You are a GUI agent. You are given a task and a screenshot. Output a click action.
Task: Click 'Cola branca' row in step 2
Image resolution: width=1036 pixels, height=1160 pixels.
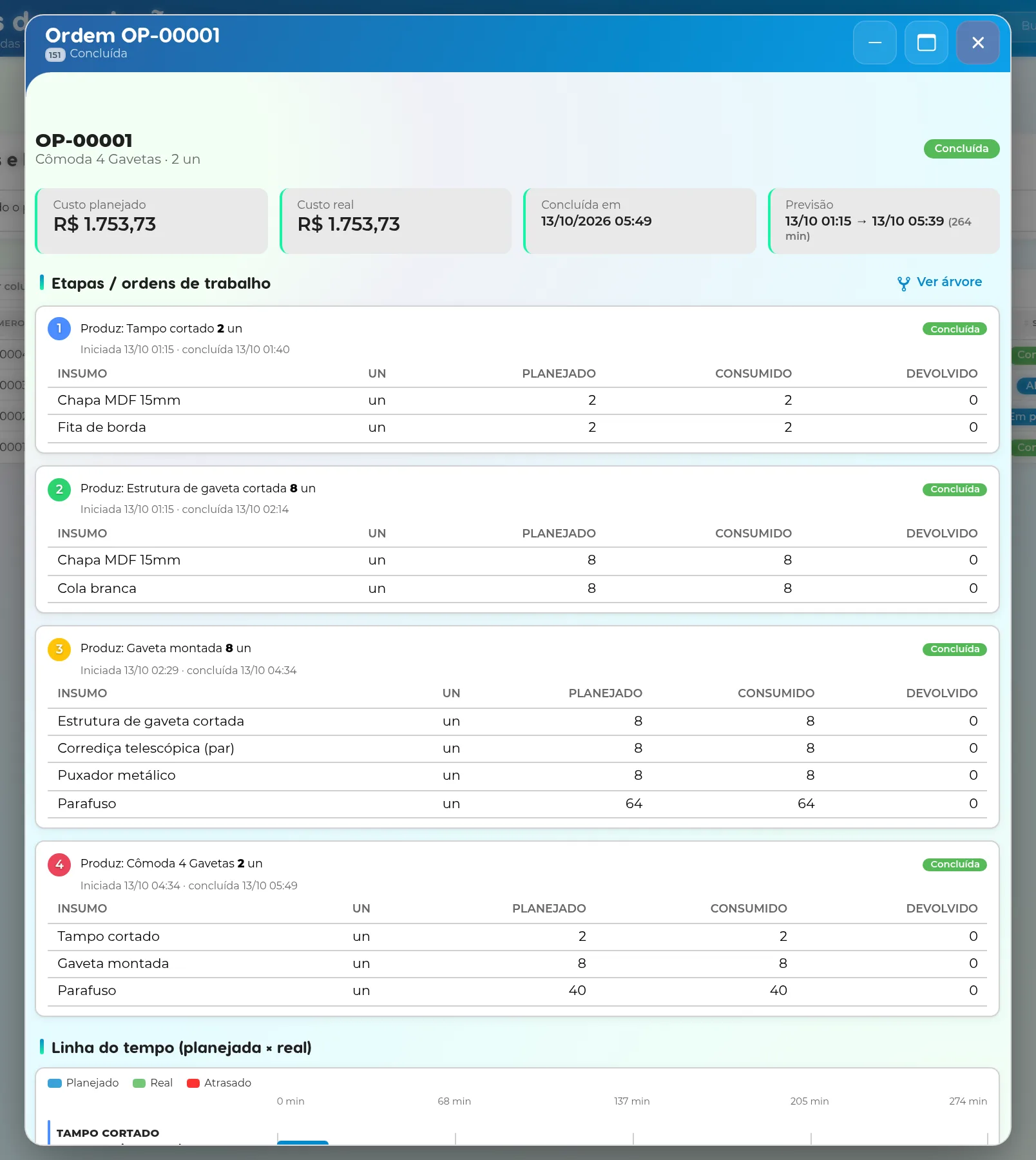click(x=517, y=588)
